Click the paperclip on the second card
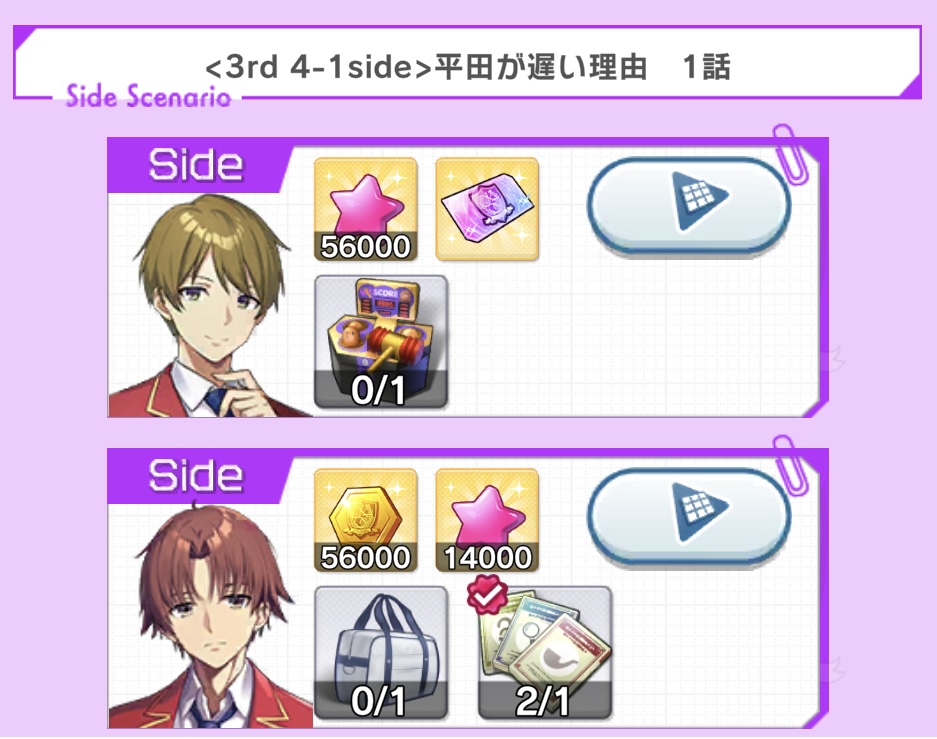Image resolution: width=937 pixels, height=739 pixels. [x=790, y=465]
